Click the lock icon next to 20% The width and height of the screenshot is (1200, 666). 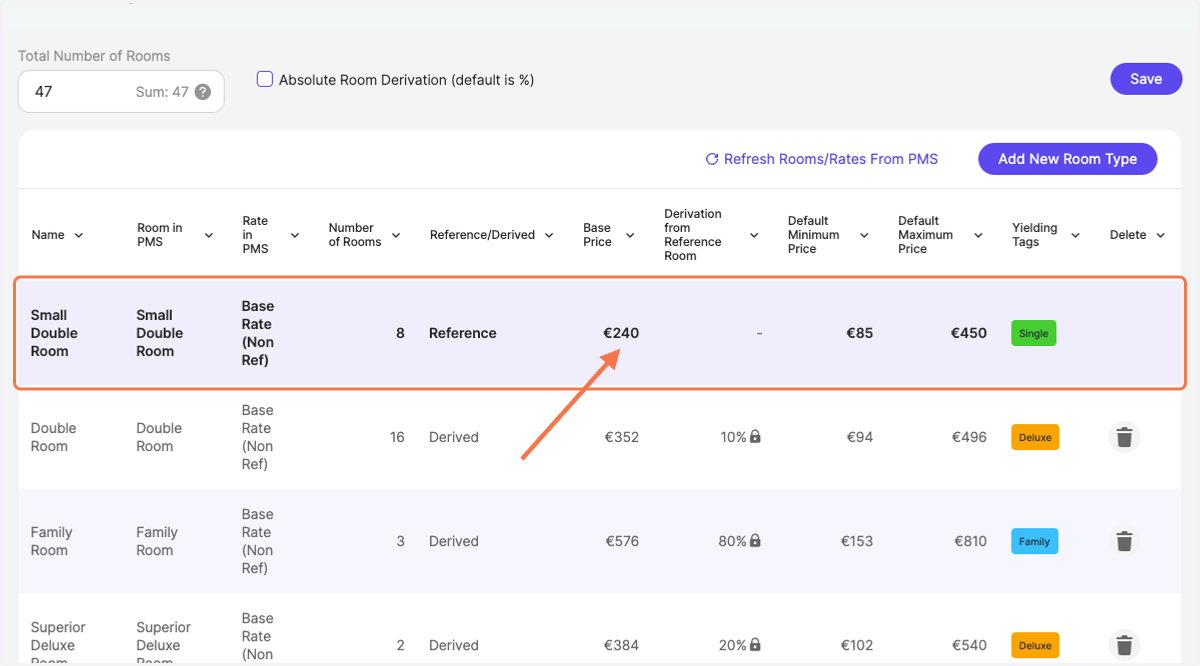755,645
